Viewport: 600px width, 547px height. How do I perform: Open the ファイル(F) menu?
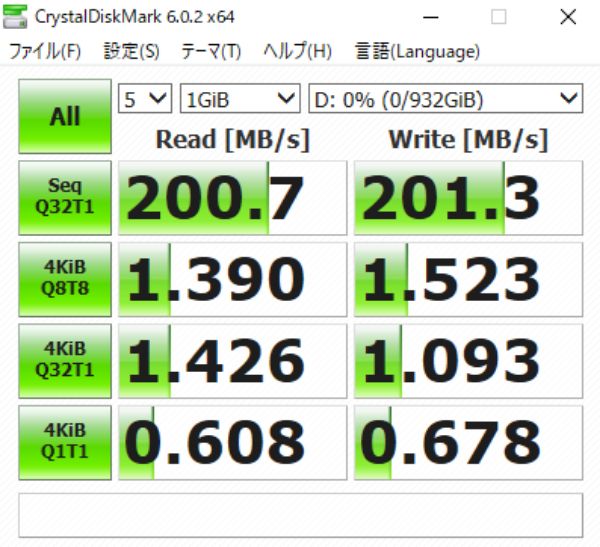click(x=45, y=51)
